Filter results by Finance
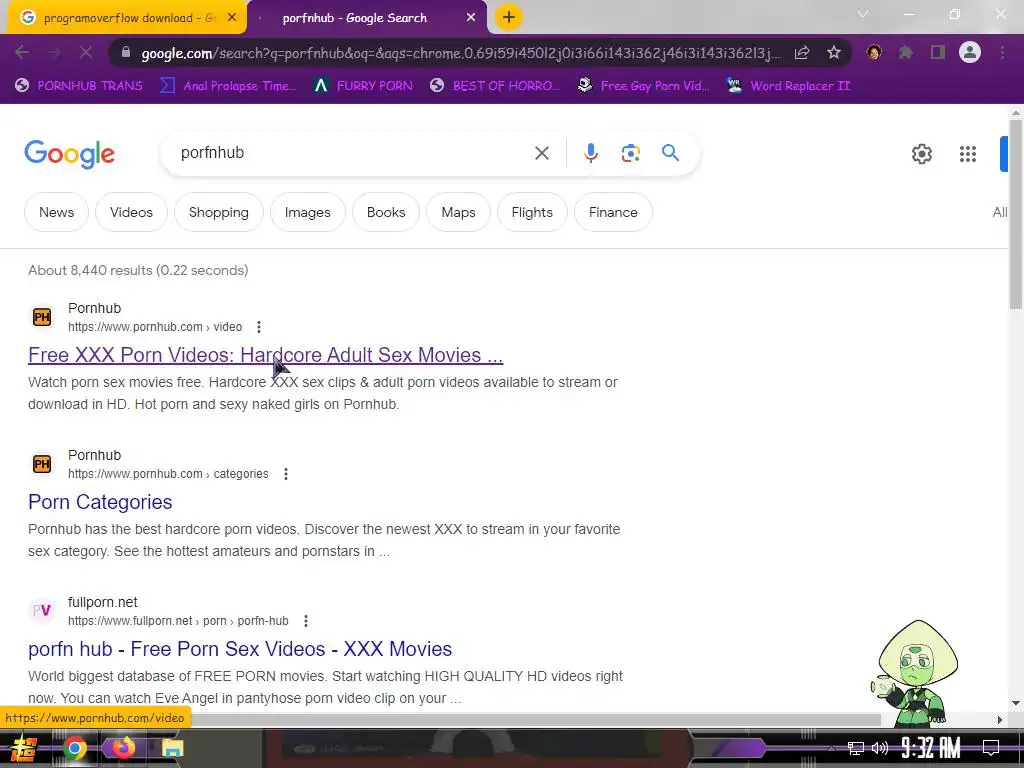The width and height of the screenshot is (1024, 768). tap(613, 212)
